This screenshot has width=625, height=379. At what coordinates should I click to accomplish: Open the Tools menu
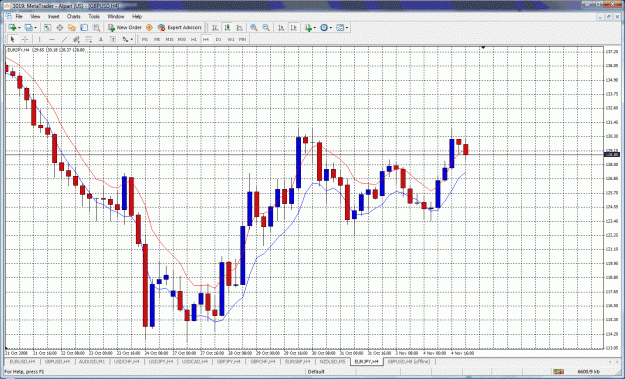point(94,16)
